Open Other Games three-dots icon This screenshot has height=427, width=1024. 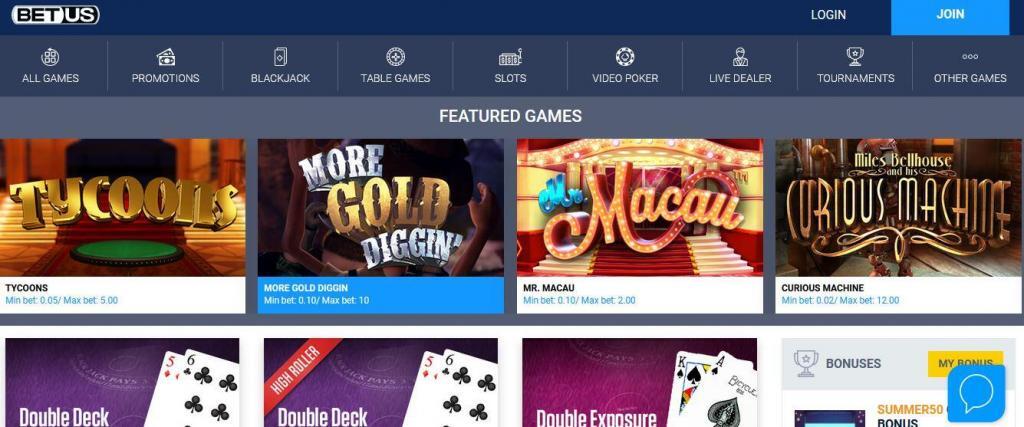pyautogui.click(x=970, y=57)
